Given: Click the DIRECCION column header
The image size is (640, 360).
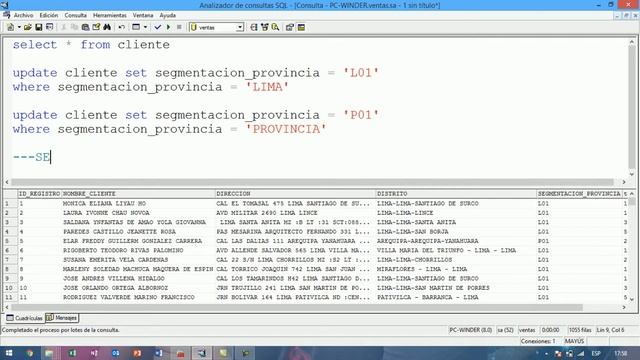Looking at the screenshot, I should click(x=295, y=193).
